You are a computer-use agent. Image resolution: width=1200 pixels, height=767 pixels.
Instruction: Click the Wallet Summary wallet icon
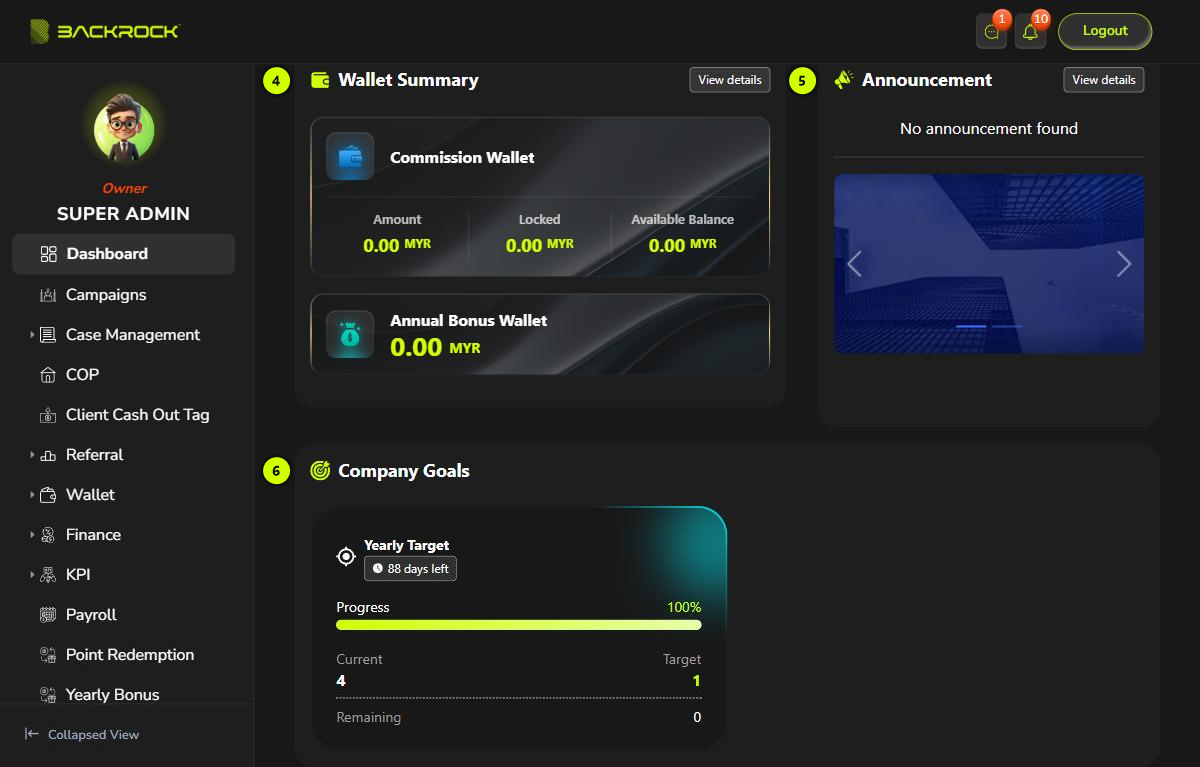click(x=320, y=80)
